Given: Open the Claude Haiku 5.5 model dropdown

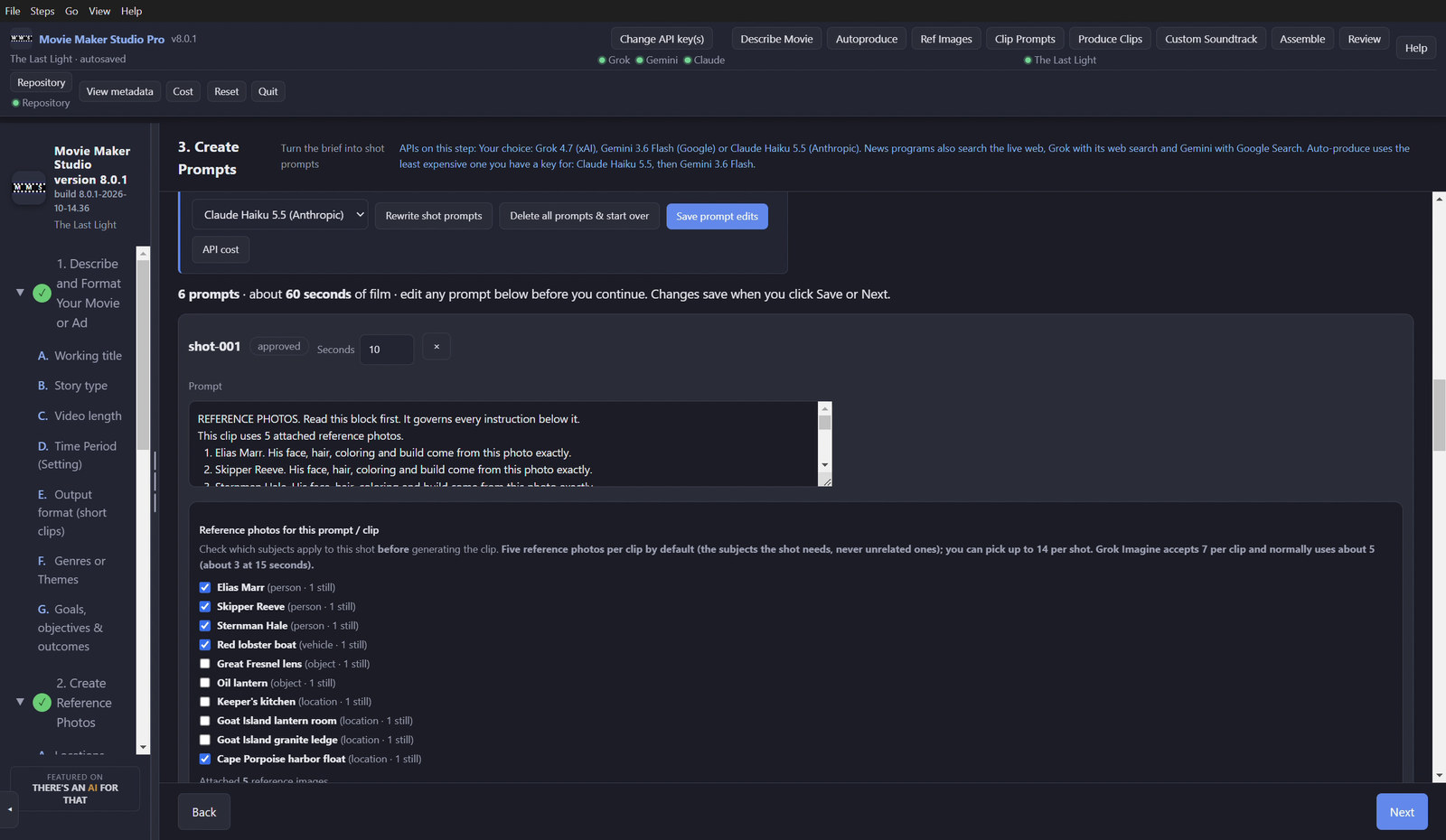Looking at the screenshot, I should pyautogui.click(x=280, y=215).
